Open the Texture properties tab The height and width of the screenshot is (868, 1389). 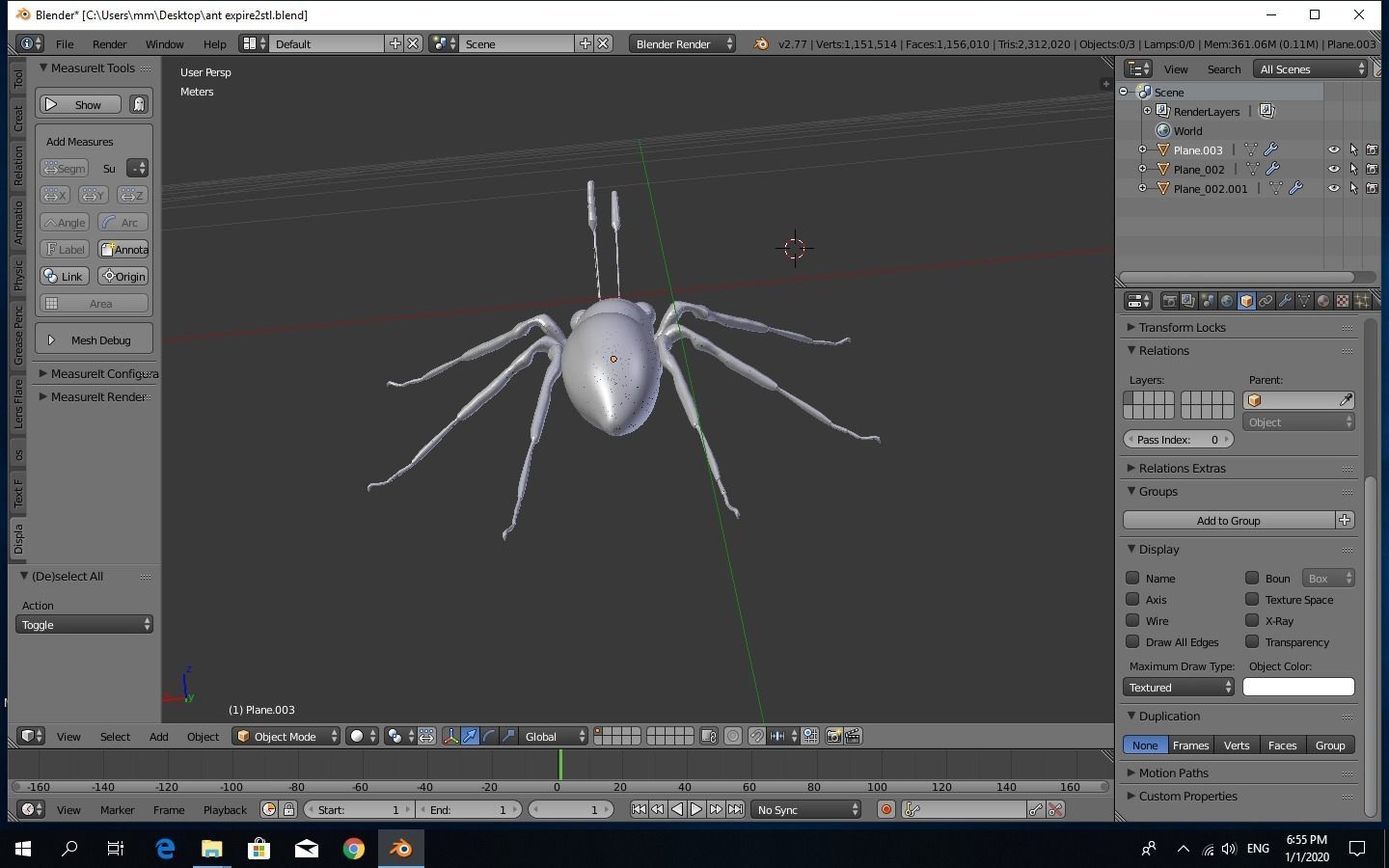pos(1343,301)
